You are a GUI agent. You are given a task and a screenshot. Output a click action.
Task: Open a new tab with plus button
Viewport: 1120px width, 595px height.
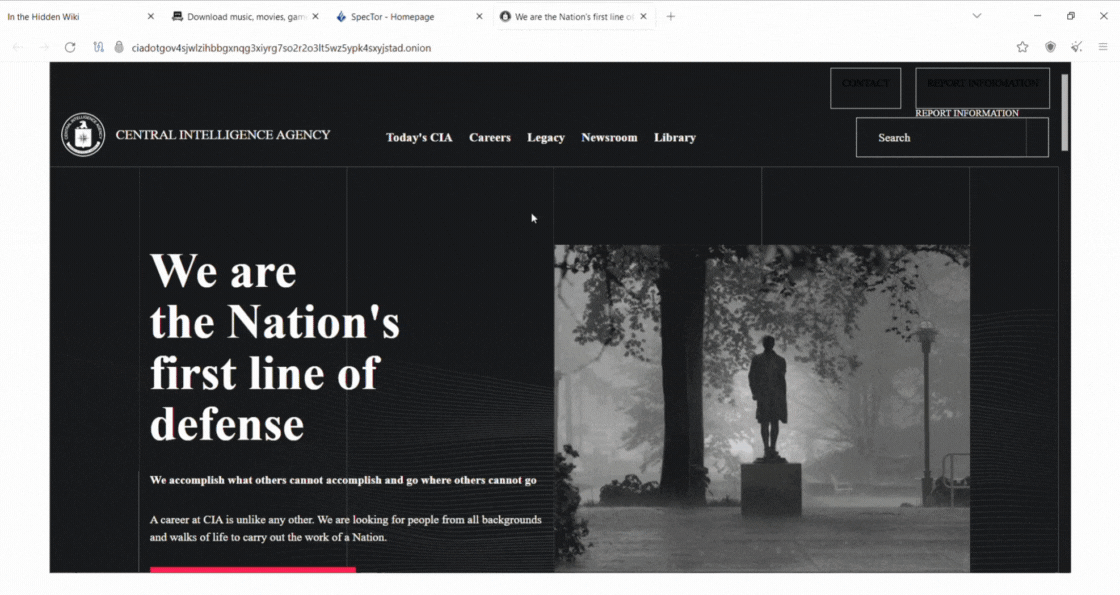(x=671, y=16)
